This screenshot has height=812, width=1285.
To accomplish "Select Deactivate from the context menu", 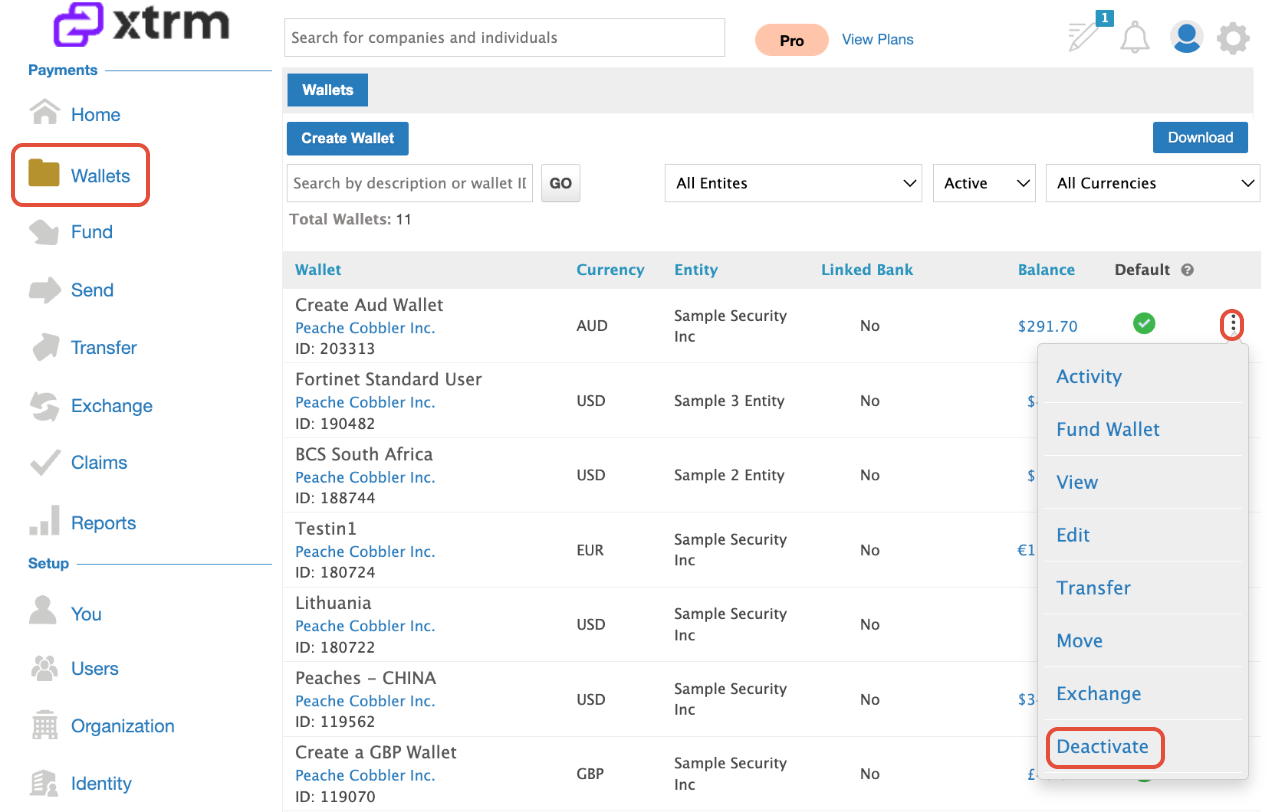I will (x=1102, y=747).
